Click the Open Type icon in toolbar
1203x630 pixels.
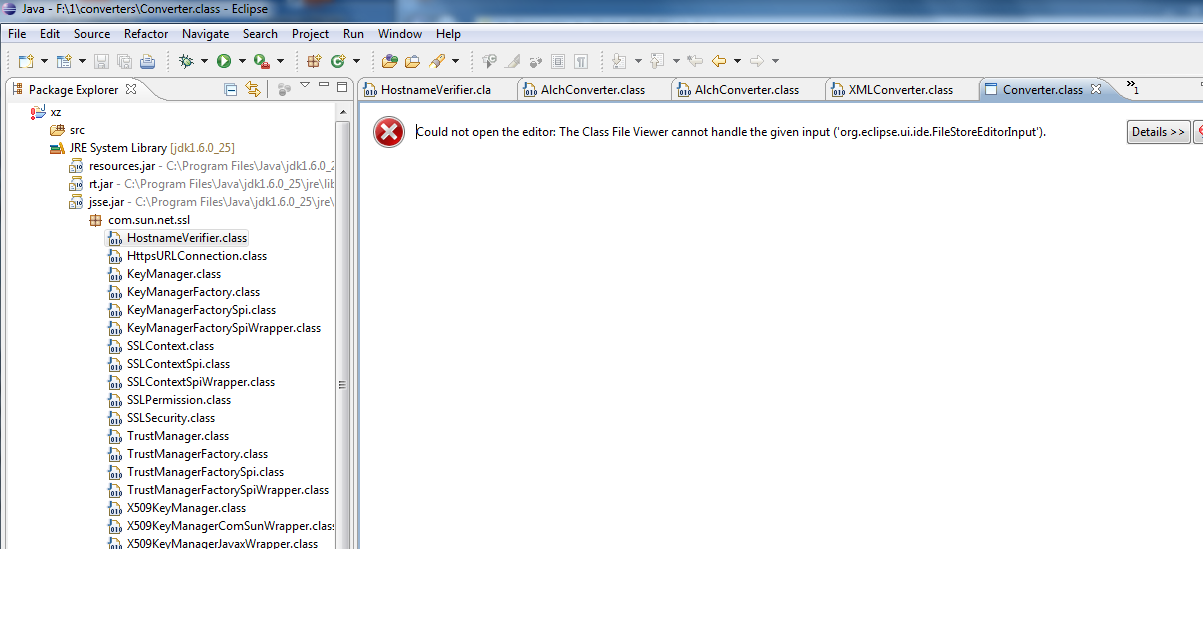click(390, 61)
